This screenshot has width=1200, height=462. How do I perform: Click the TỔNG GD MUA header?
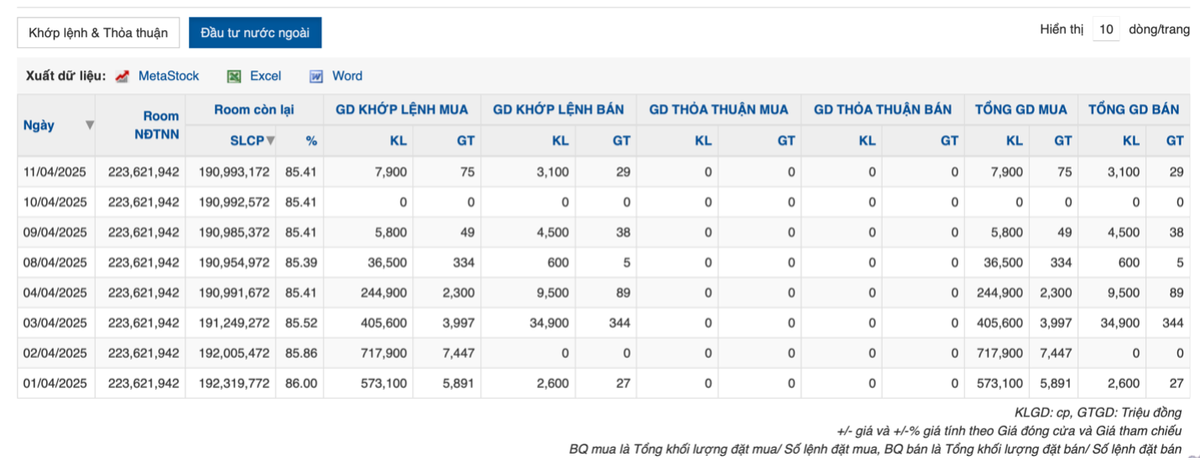(1020, 109)
